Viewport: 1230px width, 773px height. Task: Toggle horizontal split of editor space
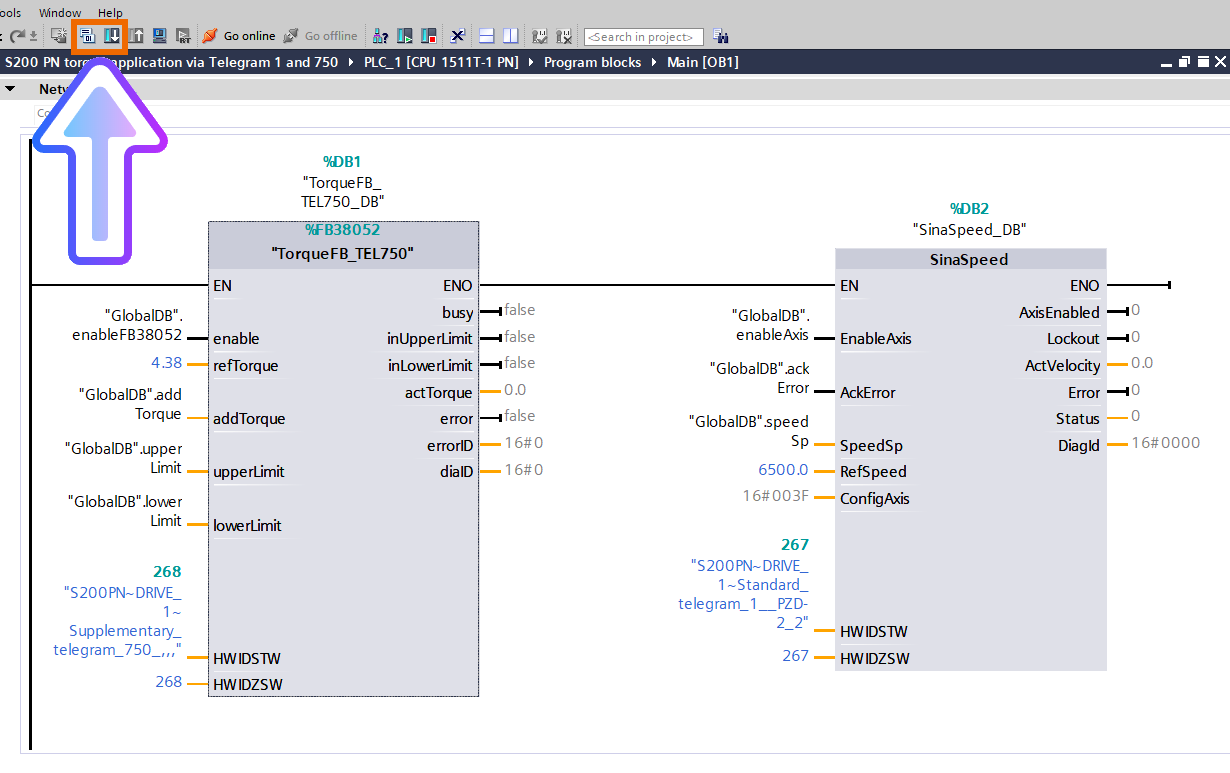click(x=486, y=37)
